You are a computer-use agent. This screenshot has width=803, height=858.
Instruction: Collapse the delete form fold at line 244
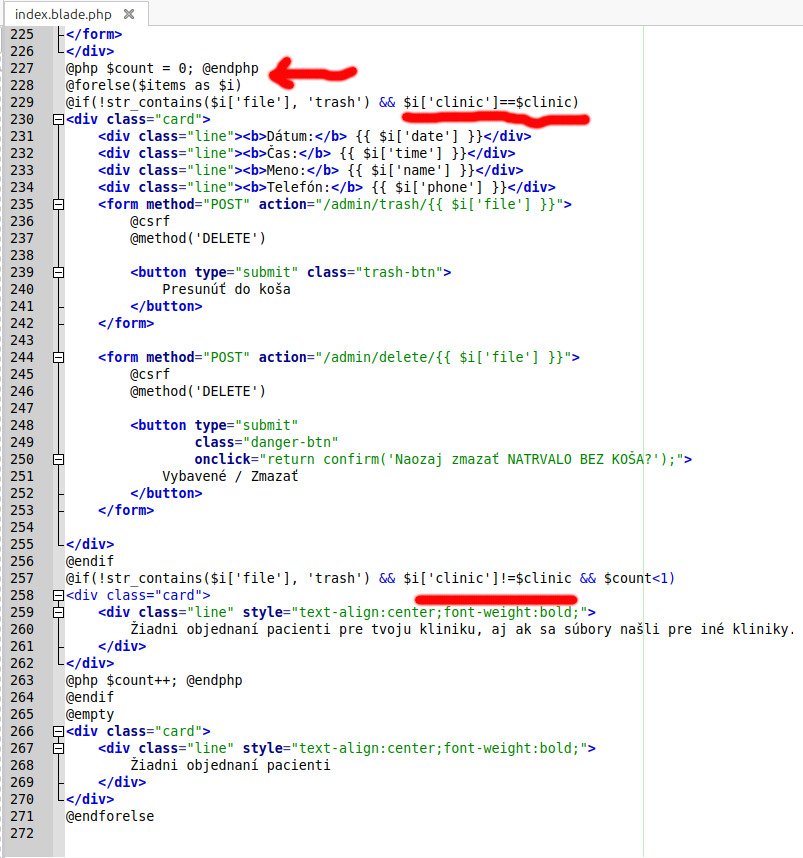point(58,357)
